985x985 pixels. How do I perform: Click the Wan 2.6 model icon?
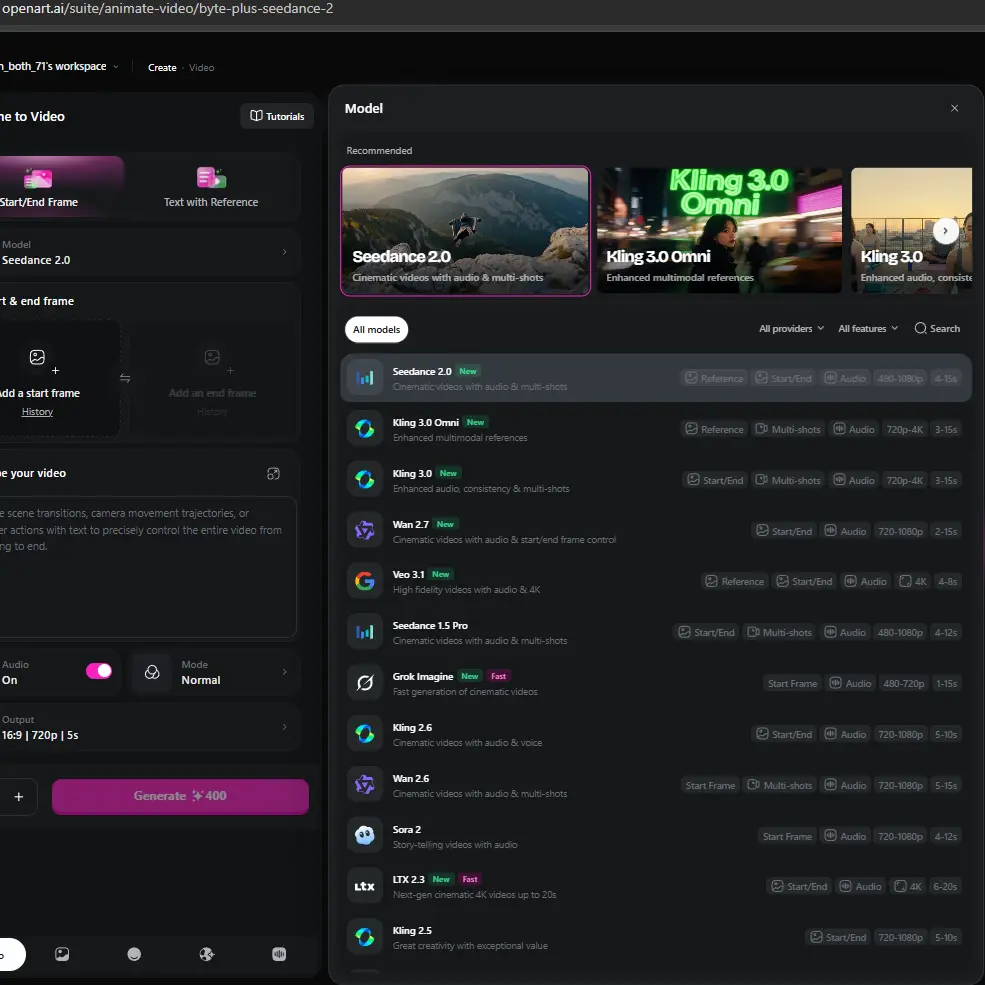(x=364, y=785)
